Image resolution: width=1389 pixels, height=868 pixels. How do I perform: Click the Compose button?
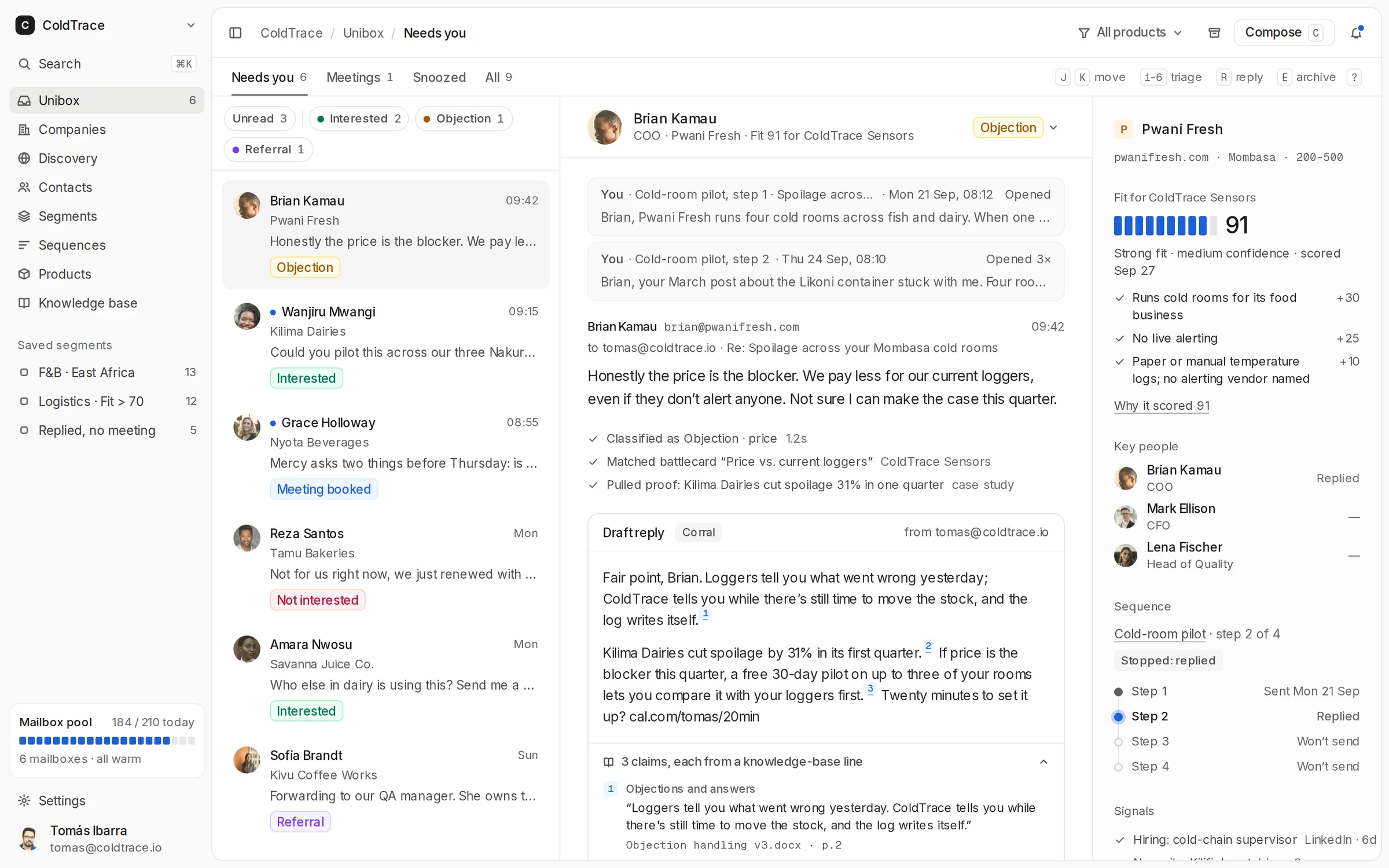(1284, 32)
